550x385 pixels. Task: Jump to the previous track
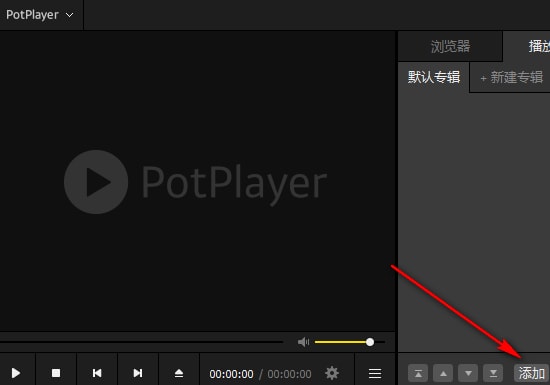click(97, 373)
